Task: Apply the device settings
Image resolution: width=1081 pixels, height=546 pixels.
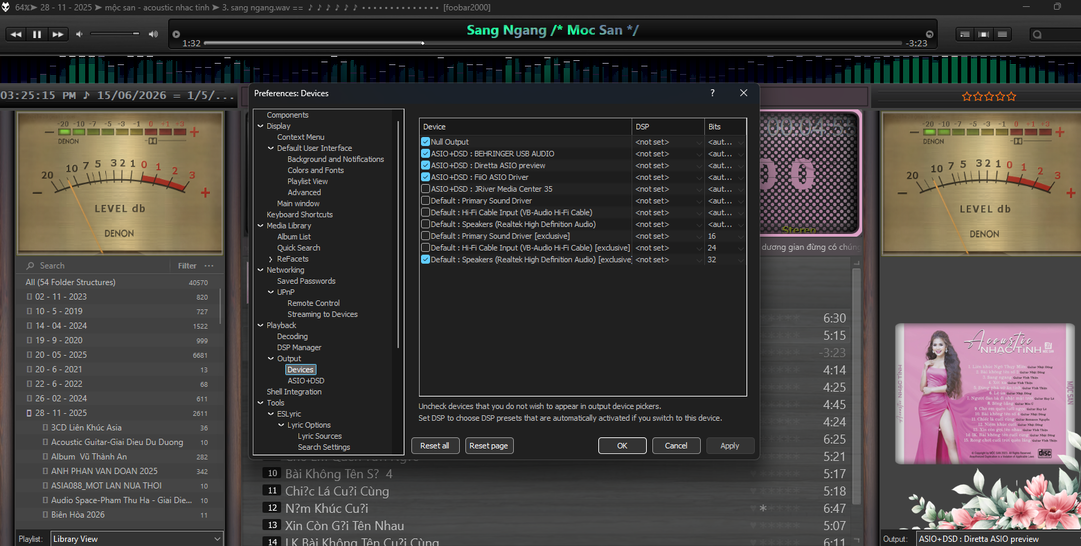Action: click(729, 445)
